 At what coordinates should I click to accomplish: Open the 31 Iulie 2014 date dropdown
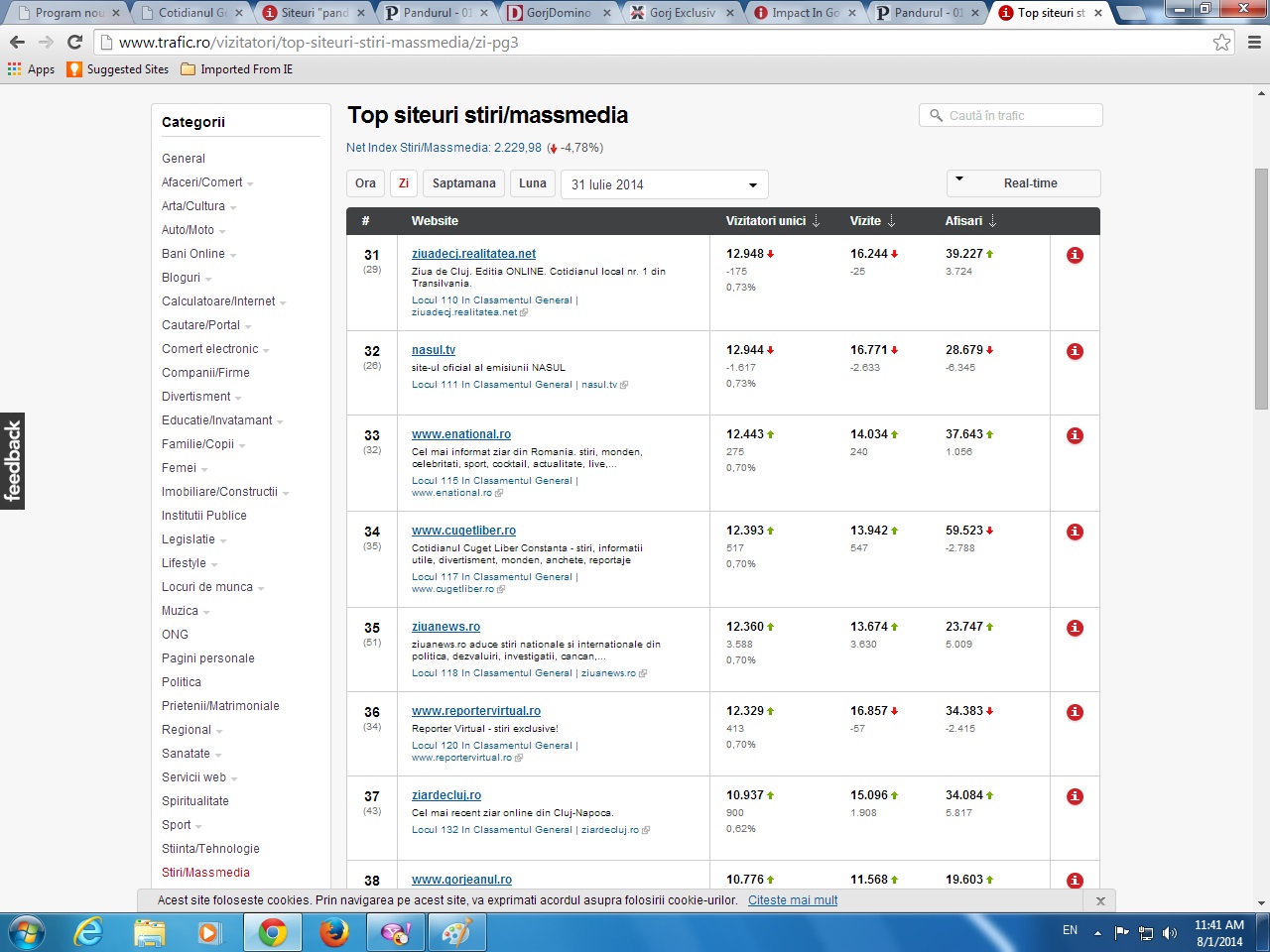point(664,184)
